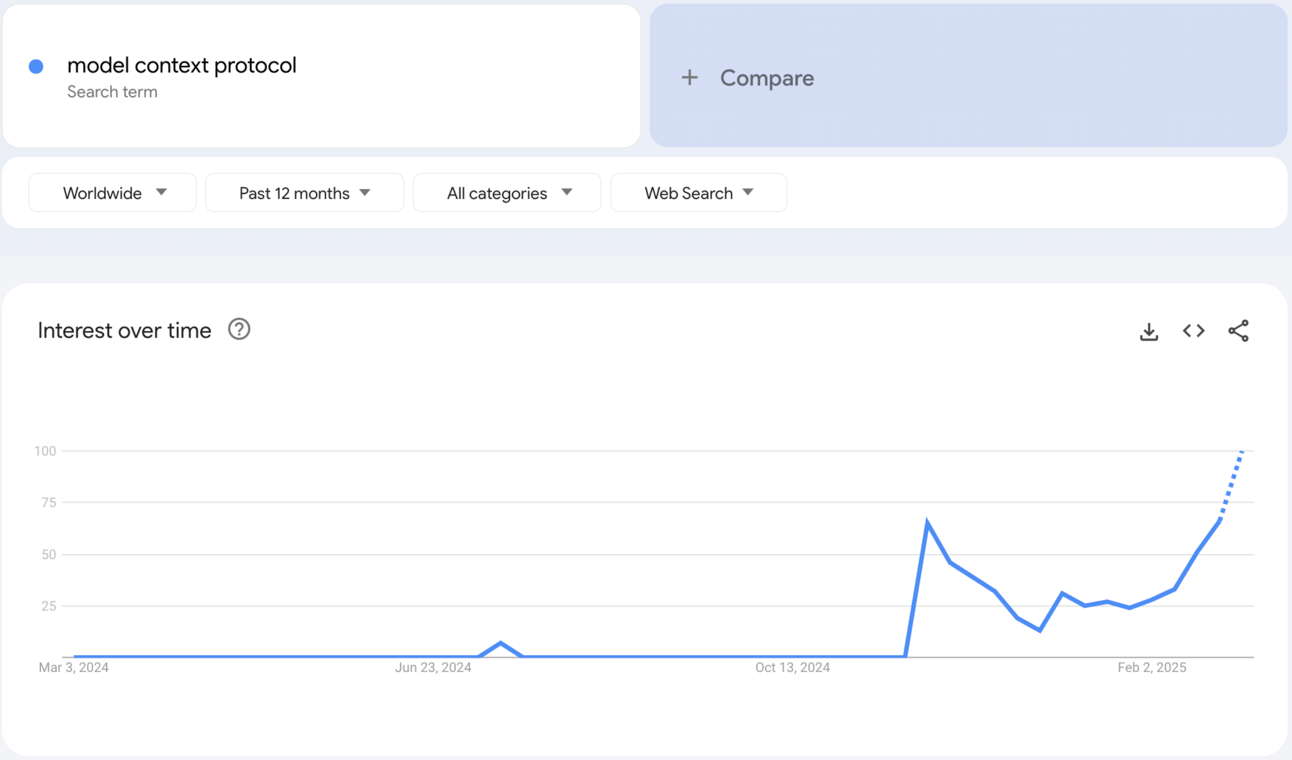Open the All categories dropdown
Image resolution: width=1292 pixels, height=760 pixels.
tap(507, 193)
